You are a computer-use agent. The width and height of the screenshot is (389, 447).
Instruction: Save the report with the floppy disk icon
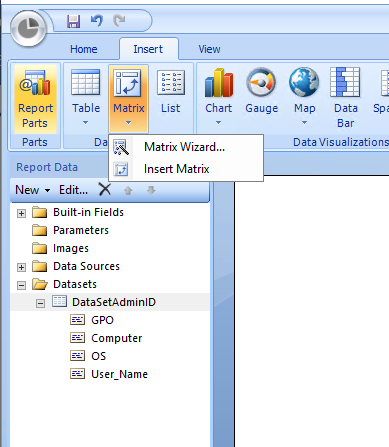73,21
